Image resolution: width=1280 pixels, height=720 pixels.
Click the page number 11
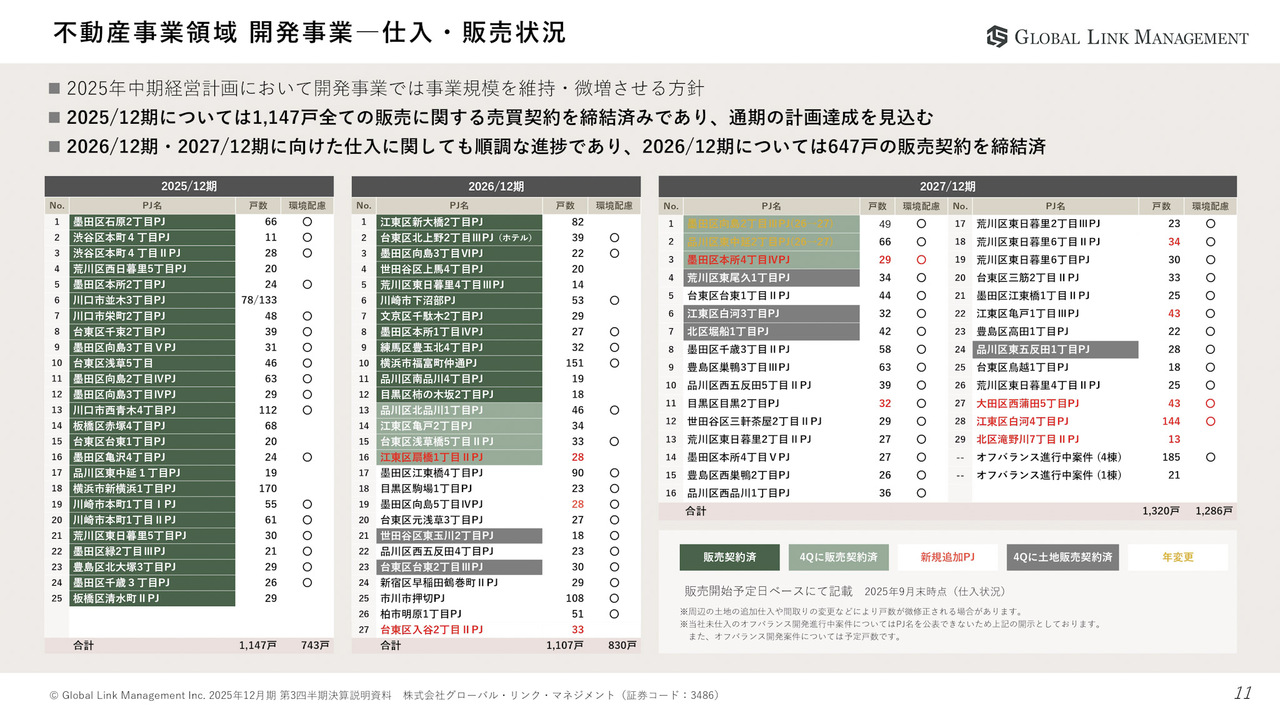(1243, 693)
